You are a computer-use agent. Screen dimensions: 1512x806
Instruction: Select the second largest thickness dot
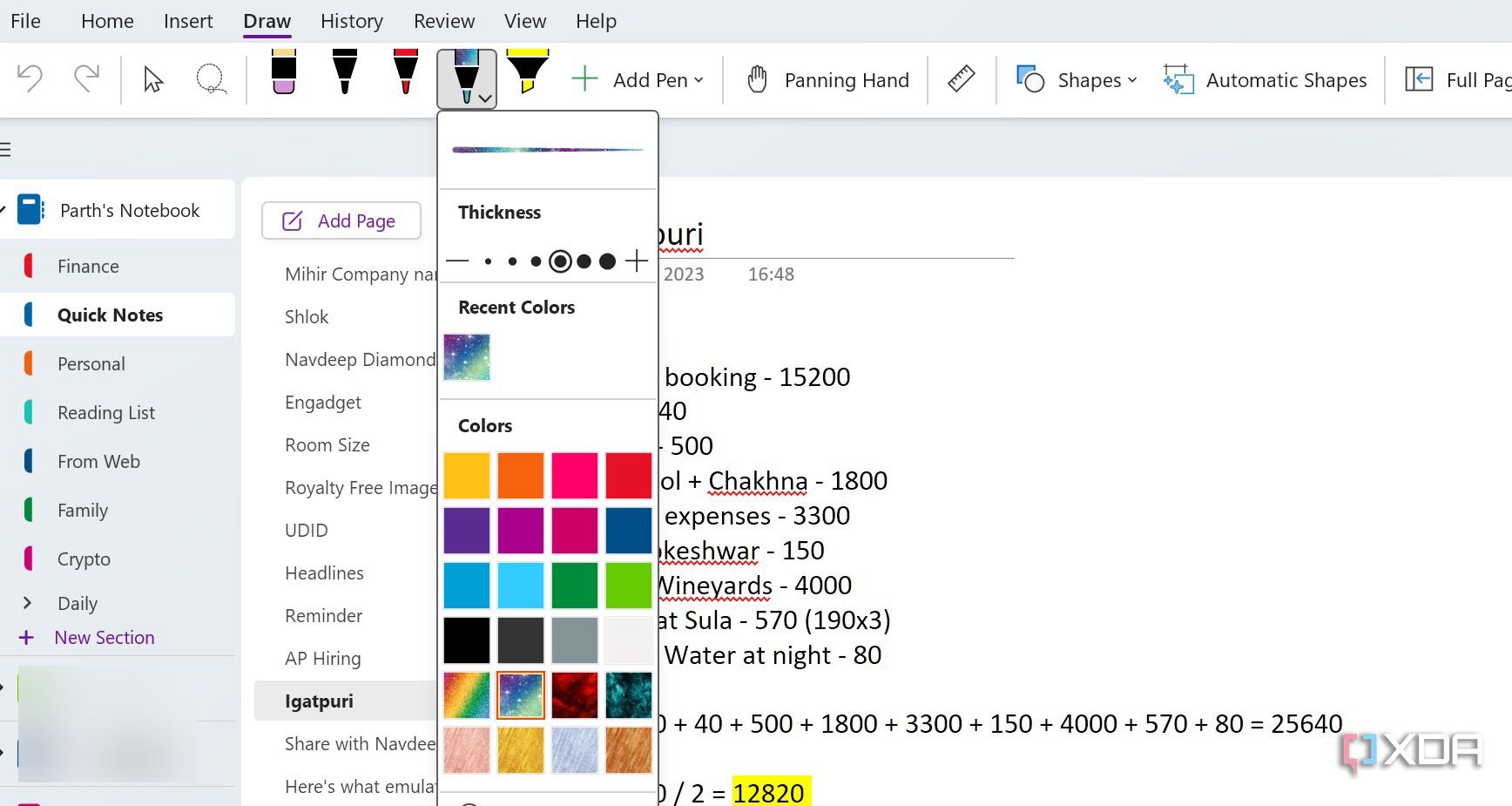[584, 261]
